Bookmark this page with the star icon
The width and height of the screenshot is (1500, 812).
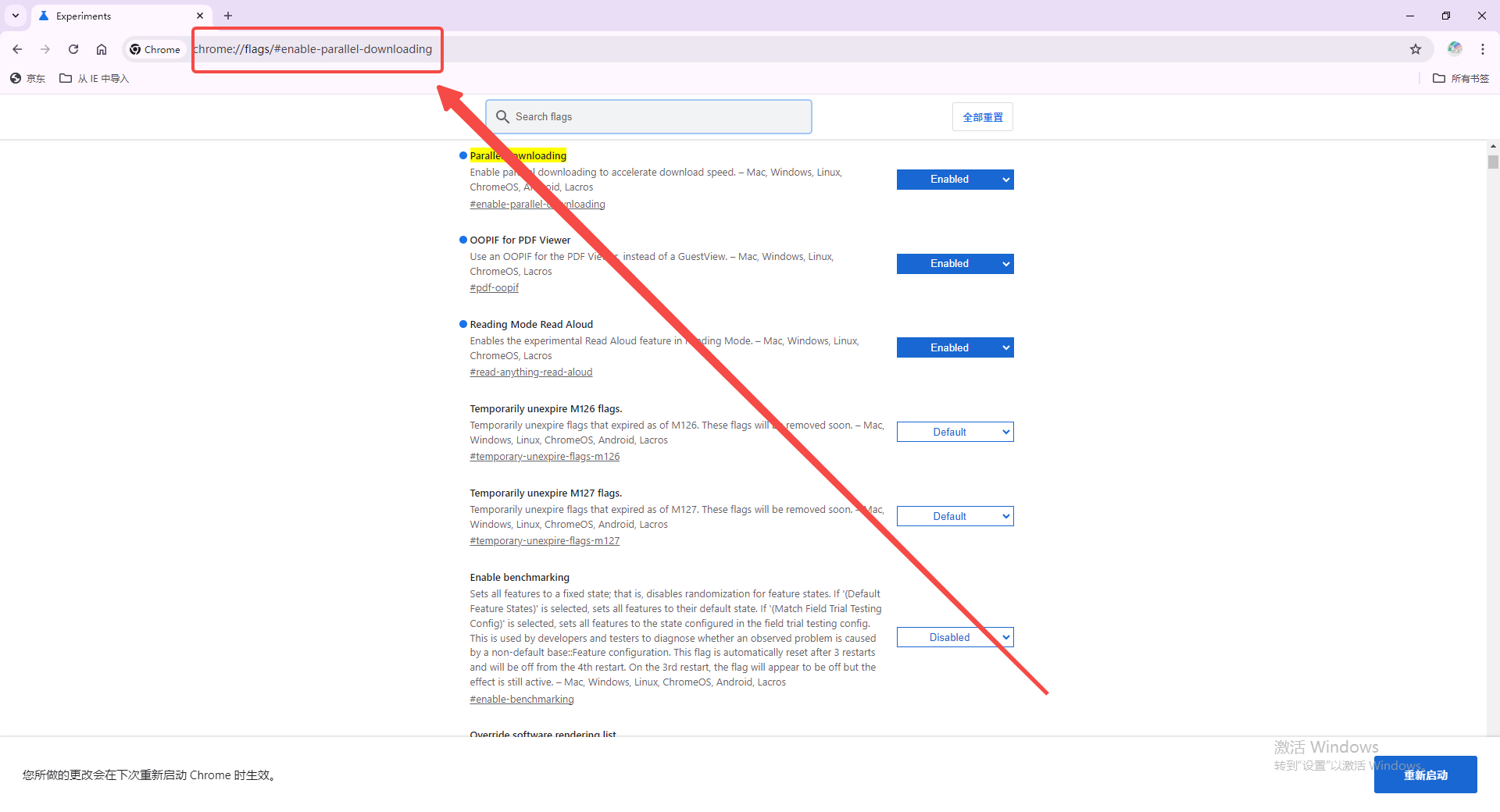coord(1416,49)
